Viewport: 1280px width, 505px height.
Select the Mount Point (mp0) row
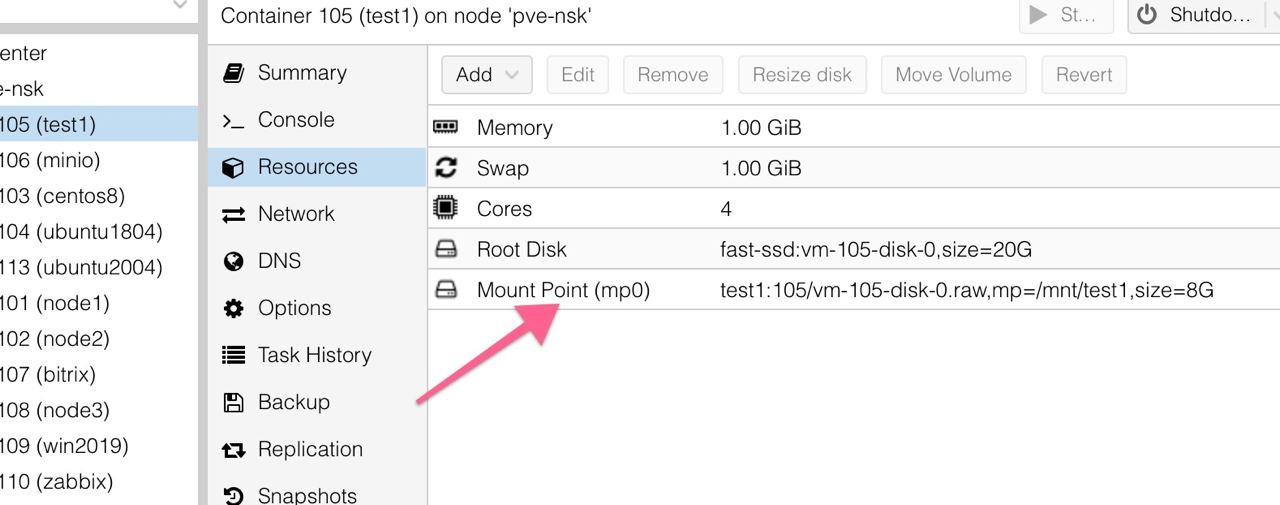(x=854, y=290)
